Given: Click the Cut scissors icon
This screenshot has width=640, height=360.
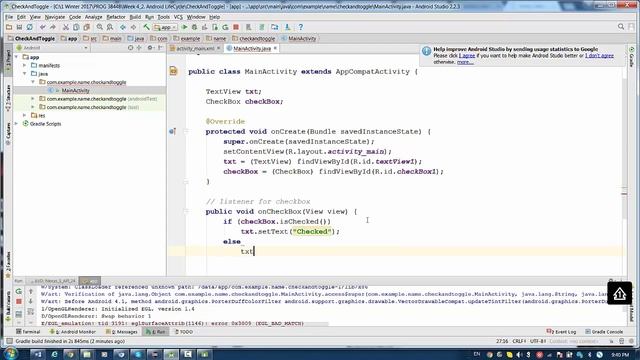Looking at the screenshot, I should (x=65, y=27).
